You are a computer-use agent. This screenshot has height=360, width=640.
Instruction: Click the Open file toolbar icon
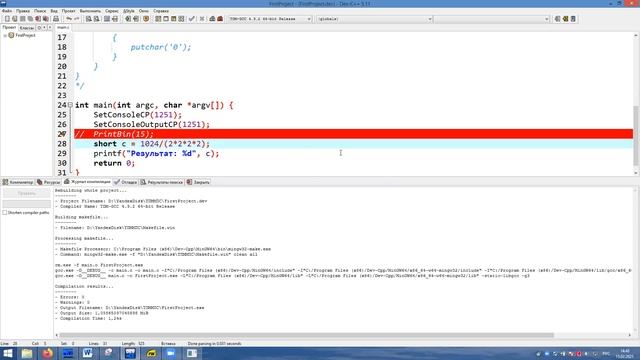coord(15,19)
